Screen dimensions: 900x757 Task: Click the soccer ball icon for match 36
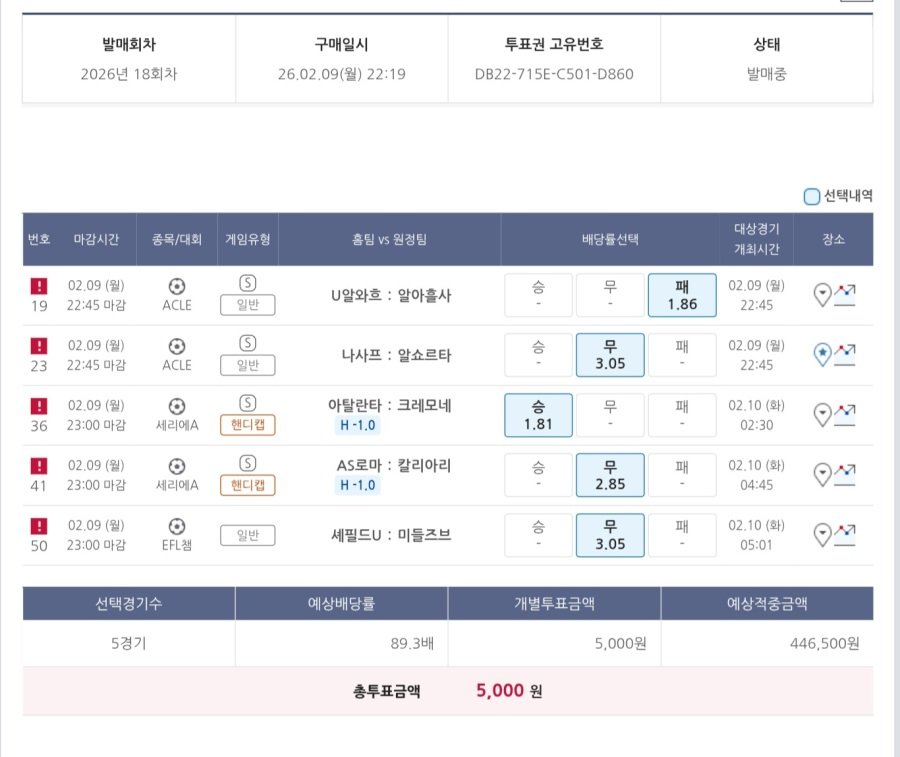pos(177,406)
